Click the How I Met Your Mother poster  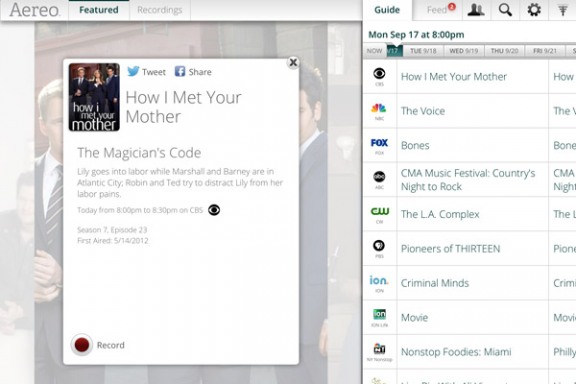94,97
